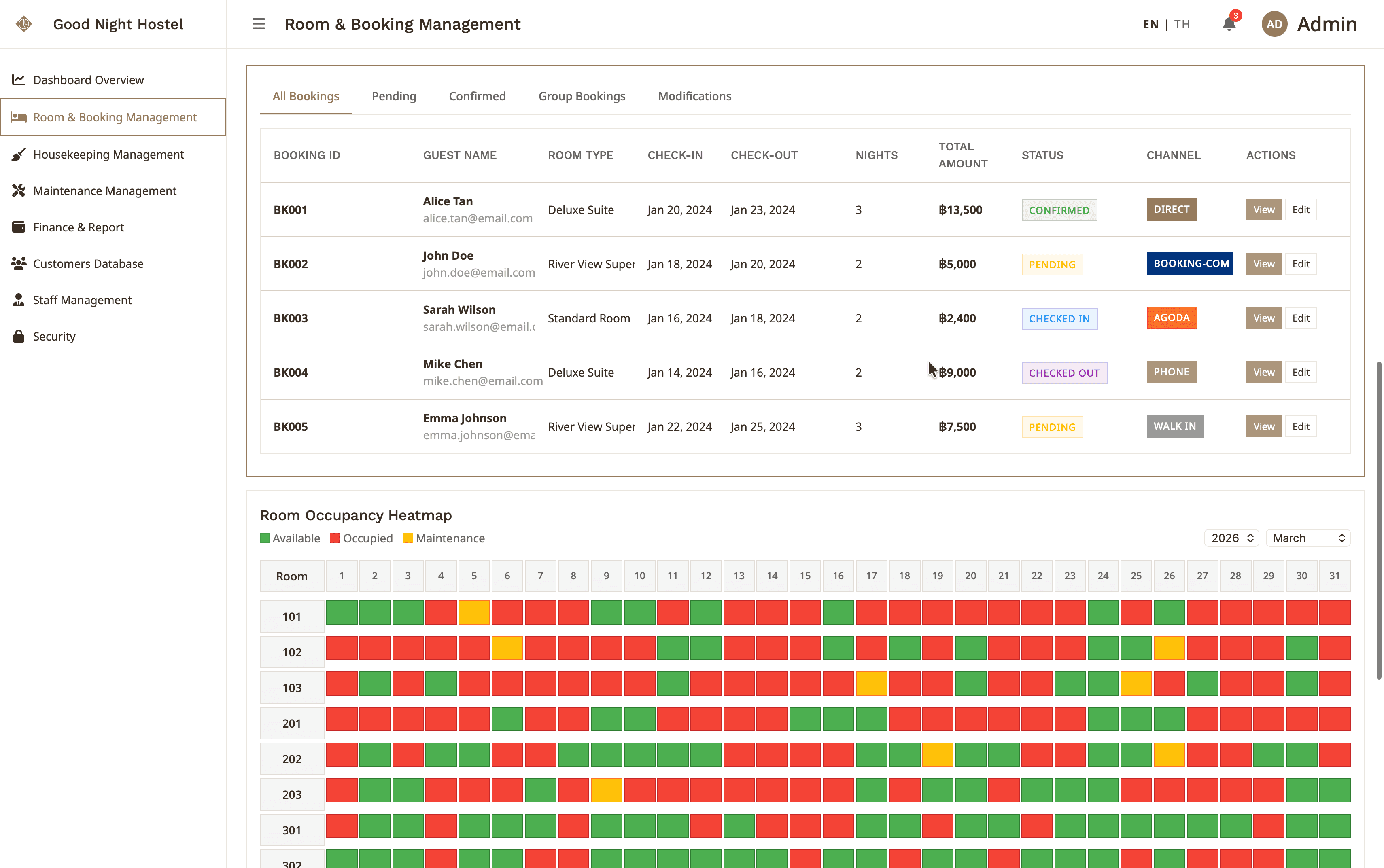
Task: Open the 2026 year dropdown
Action: (1231, 538)
